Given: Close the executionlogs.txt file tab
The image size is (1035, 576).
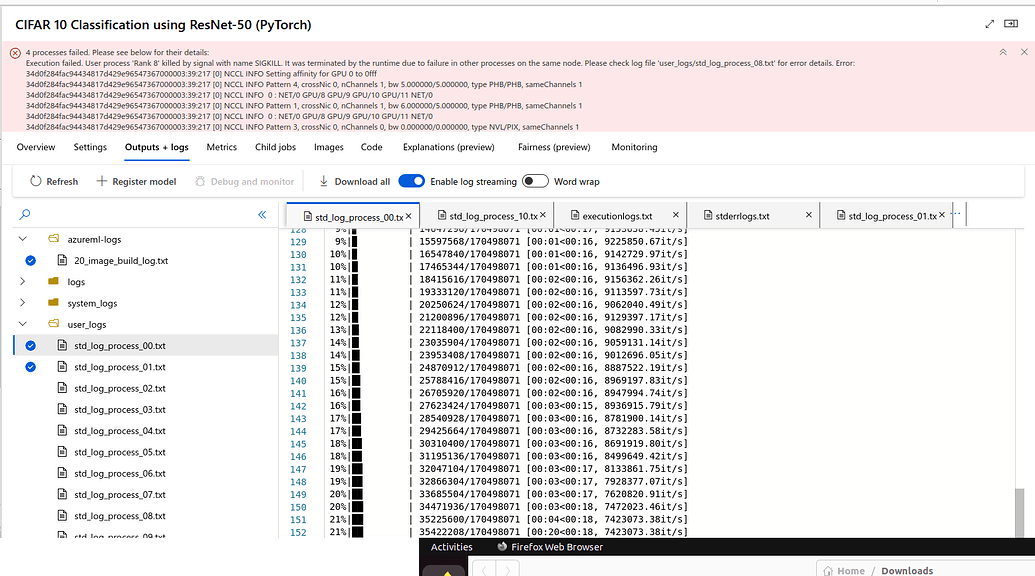Looking at the screenshot, I should [676, 215].
